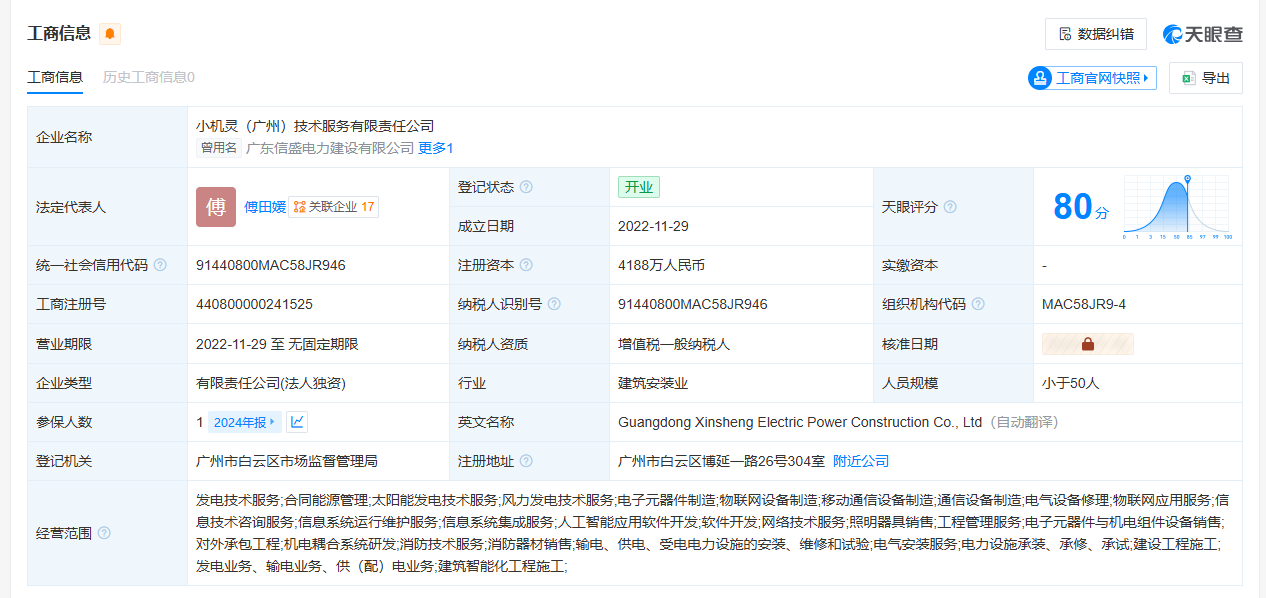Screen dimensions: 1266x598
Task: Click staff size 小于50人
Action: click(x=1071, y=383)
